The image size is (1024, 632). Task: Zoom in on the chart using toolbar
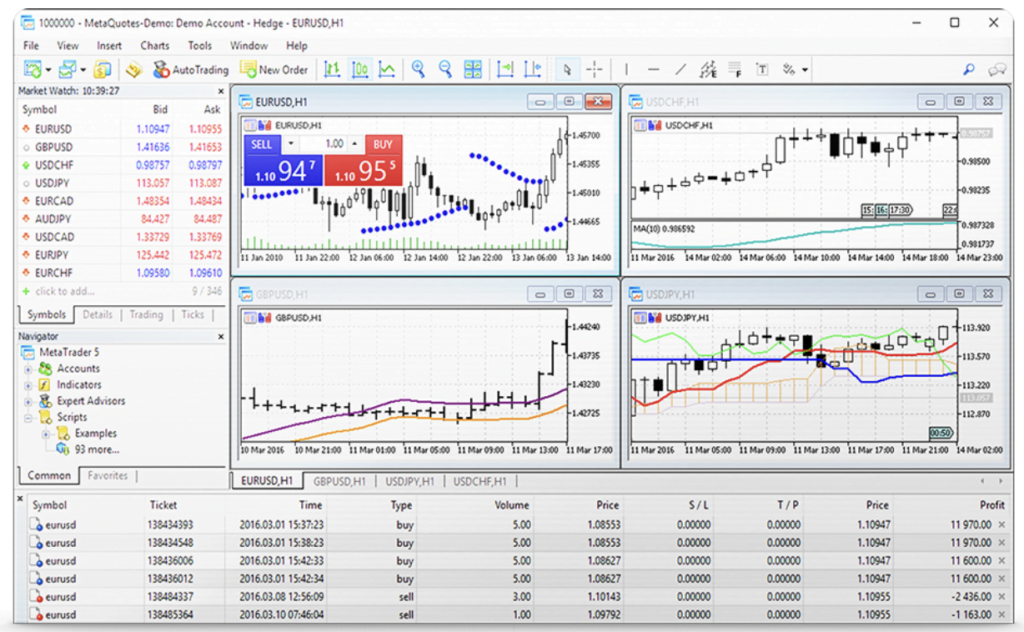[418, 69]
